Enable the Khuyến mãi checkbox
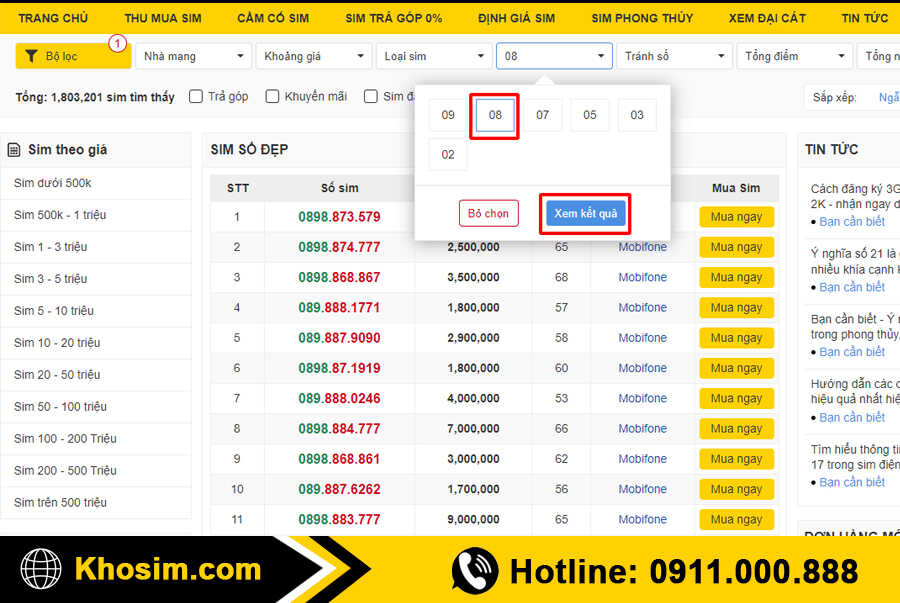Viewport: 900px width, 603px height. (x=272, y=96)
